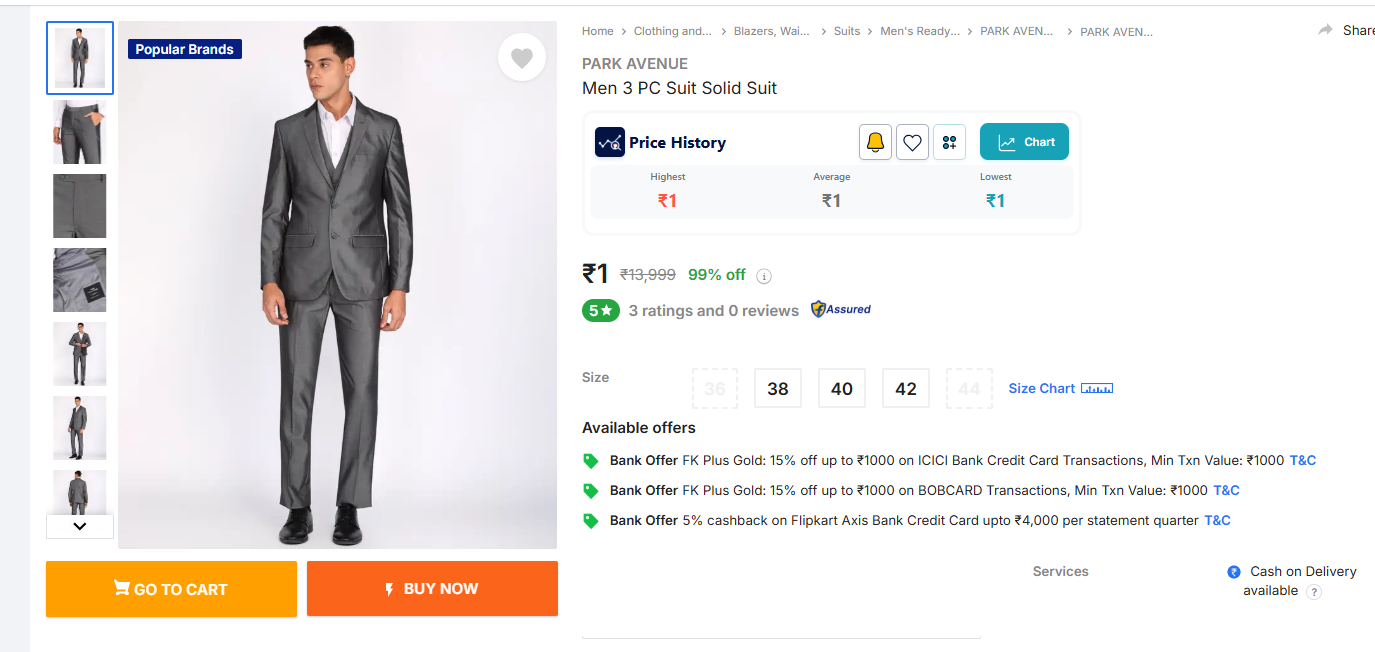Open the Suits breadcrumb category

[x=847, y=31]
